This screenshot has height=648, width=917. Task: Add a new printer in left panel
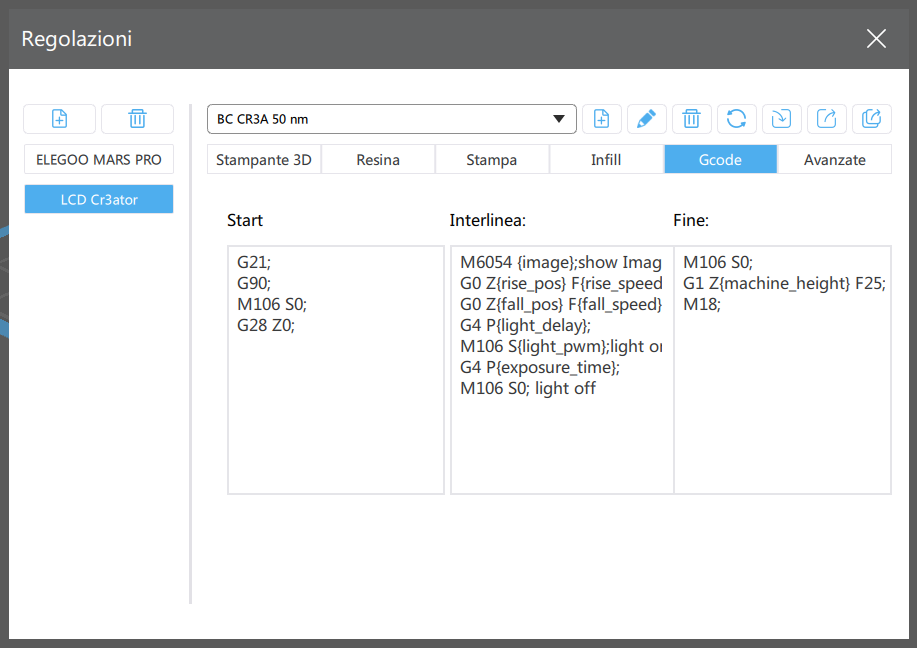click(60, 119)
